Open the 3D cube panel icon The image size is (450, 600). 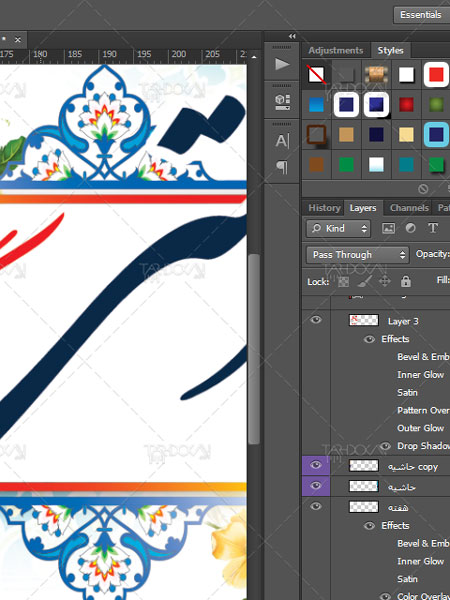pyautogui.click(x=282, y=102)
